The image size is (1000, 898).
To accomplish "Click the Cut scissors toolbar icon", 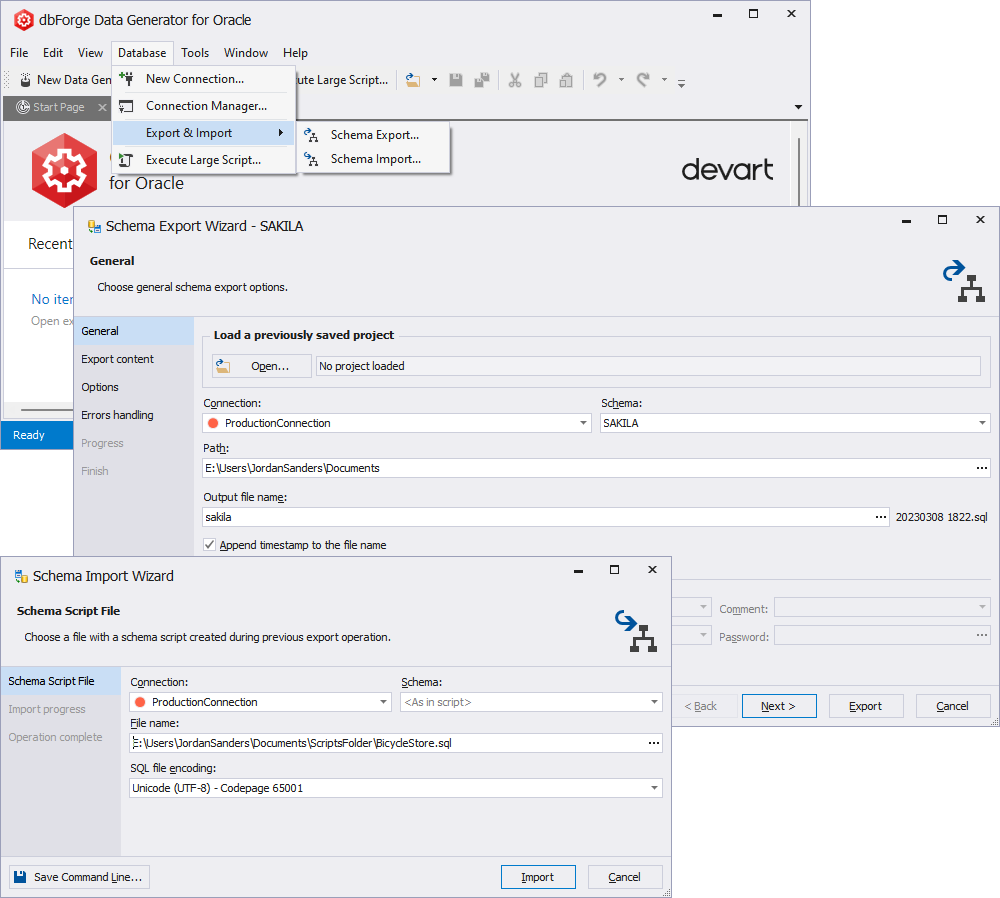I will click(515, 80).
